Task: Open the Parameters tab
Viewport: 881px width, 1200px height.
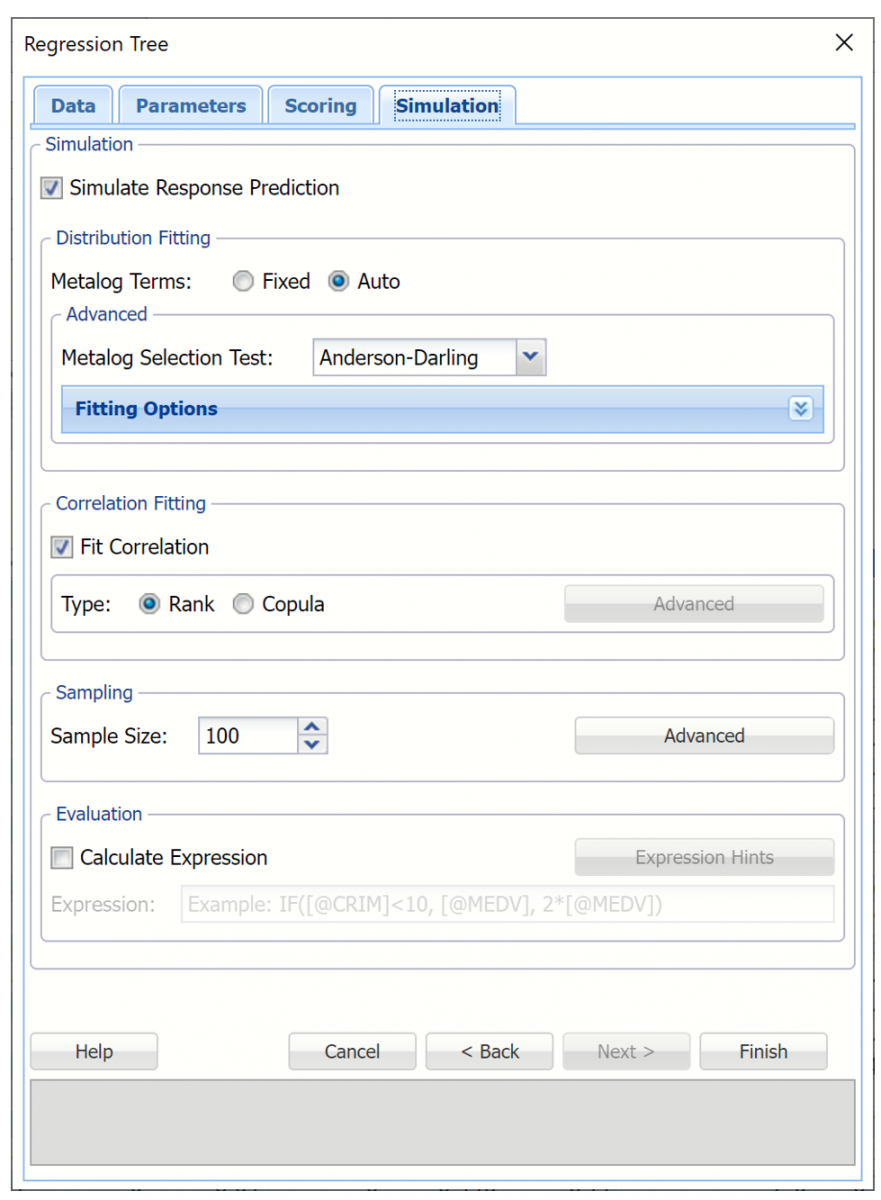Action: click(x=190, y=106)
